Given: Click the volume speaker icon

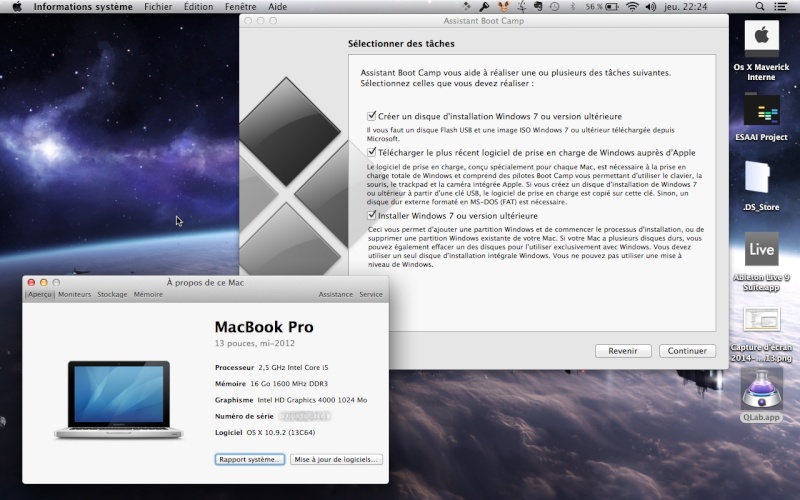Looking at the screenshot, I should click(x=651, y=7).
